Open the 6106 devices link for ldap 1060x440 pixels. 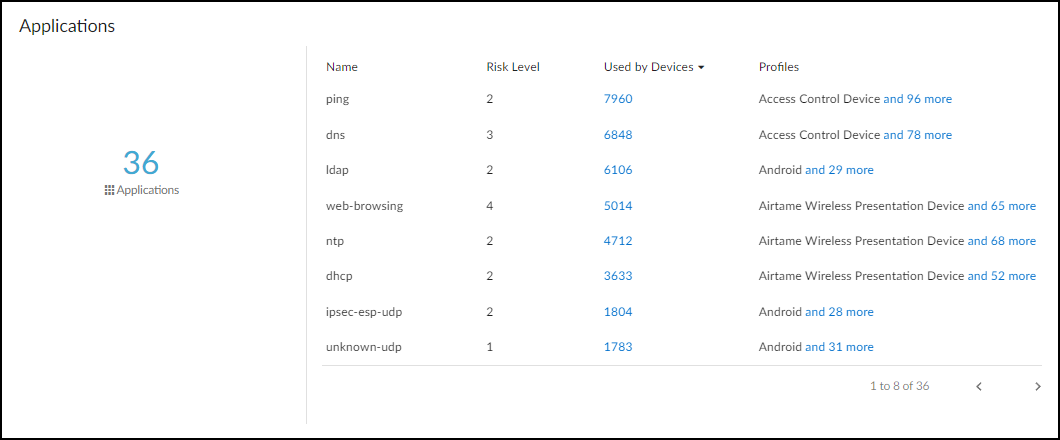[x=618, y=170]
